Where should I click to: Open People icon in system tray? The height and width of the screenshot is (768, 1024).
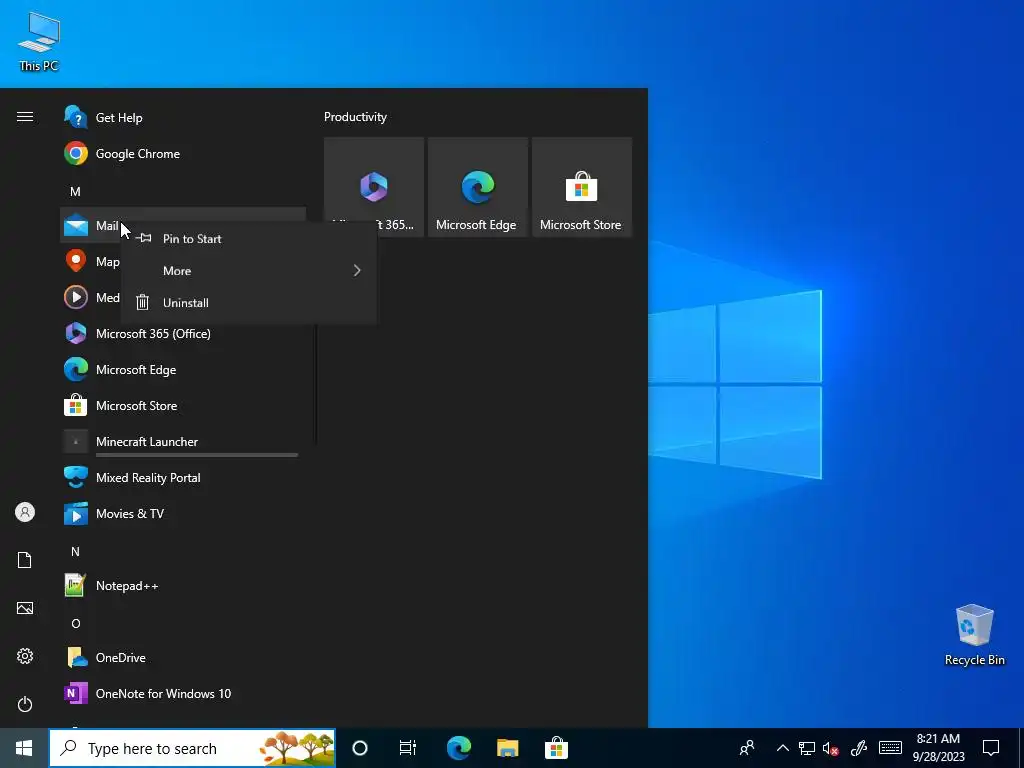pyautogui.click(x=746, y=748)
